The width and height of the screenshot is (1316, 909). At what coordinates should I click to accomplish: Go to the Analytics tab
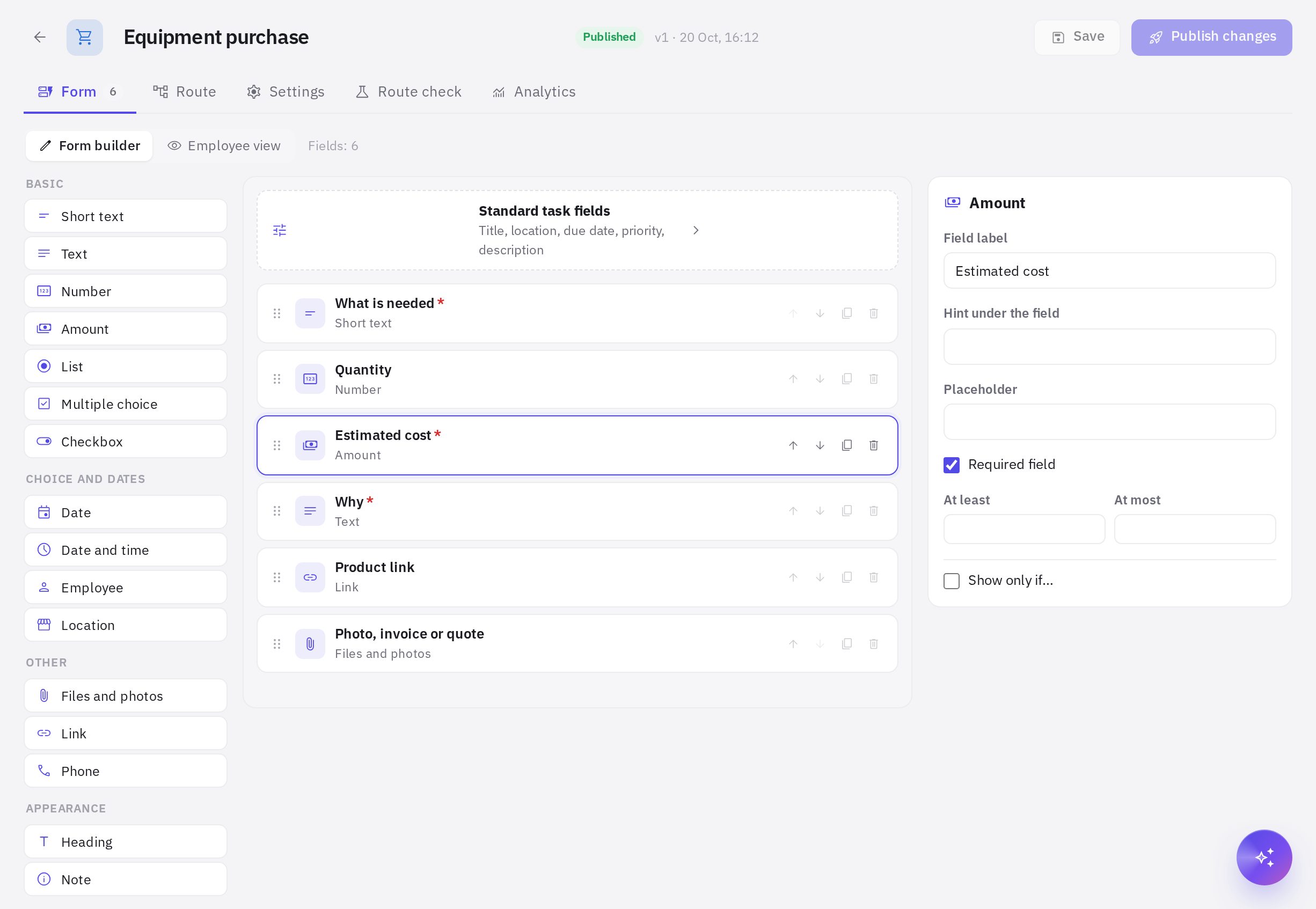click(534, 92)
